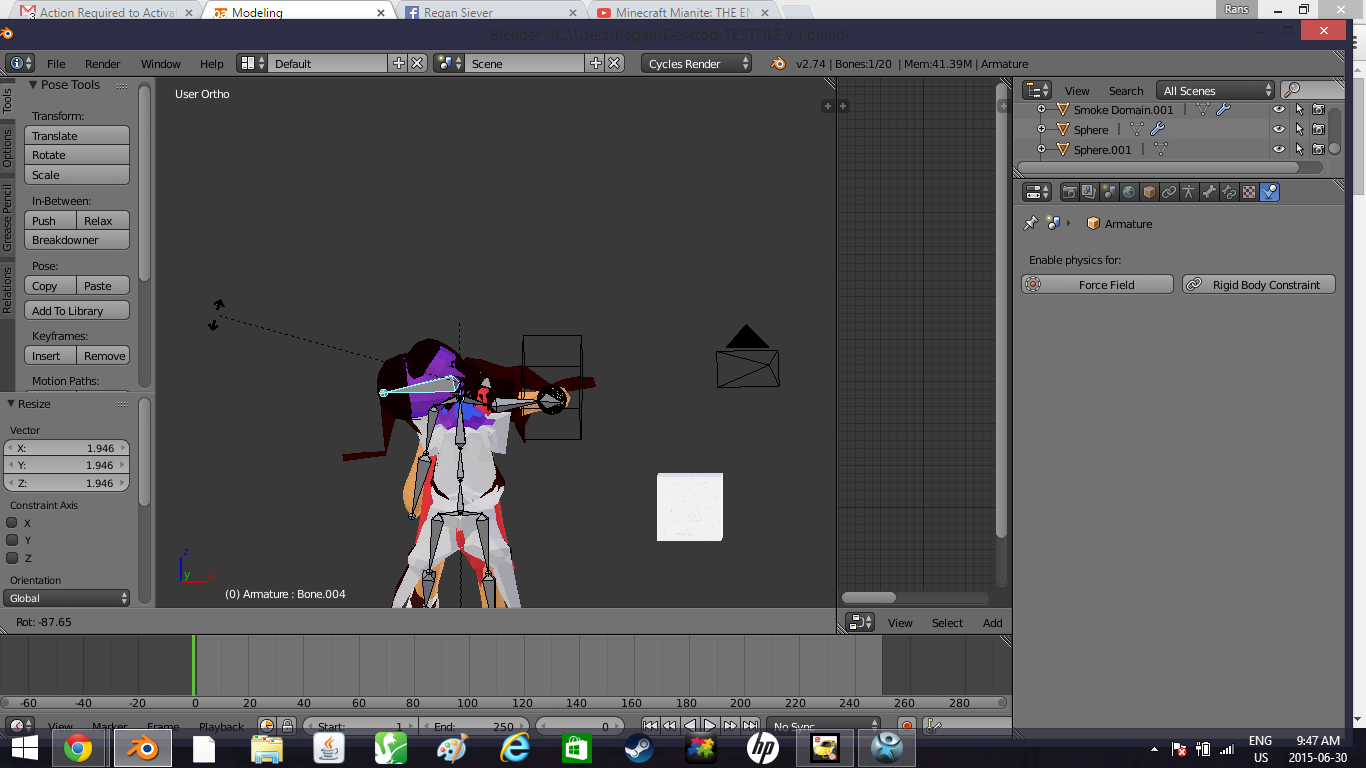The height and width of the screenshot is (768, 1366).
Task: Collapse the Pose Tools panel
Action: [x=32, y=85]
